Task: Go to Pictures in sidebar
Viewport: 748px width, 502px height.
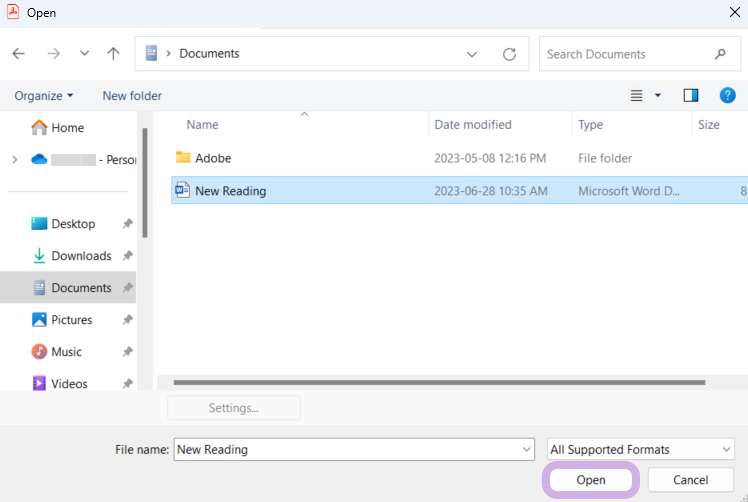Action: tap(71, 320)
